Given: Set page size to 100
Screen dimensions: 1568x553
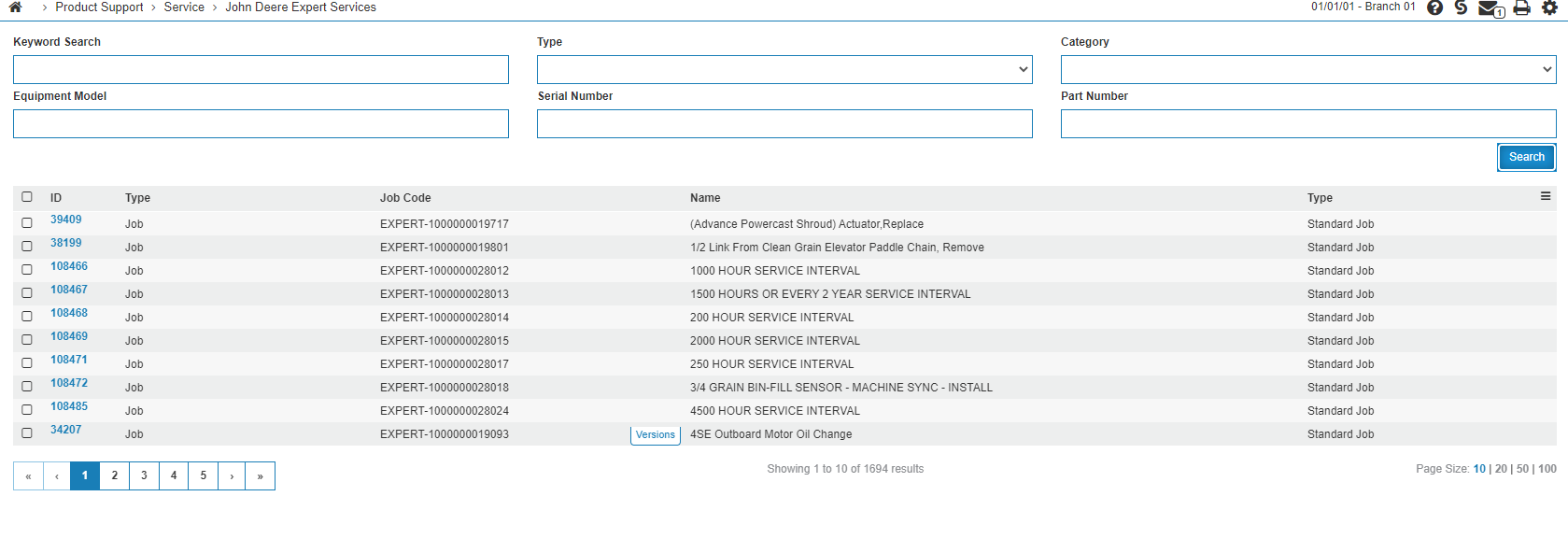Looking at the screenshot, I should point(1547,469).
